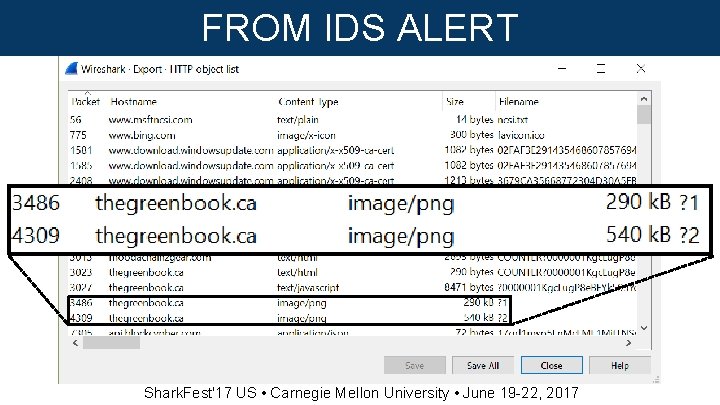Sort list by Size column header
The height and width of the screenshot is (405, 720).
[x=455, y=101]
